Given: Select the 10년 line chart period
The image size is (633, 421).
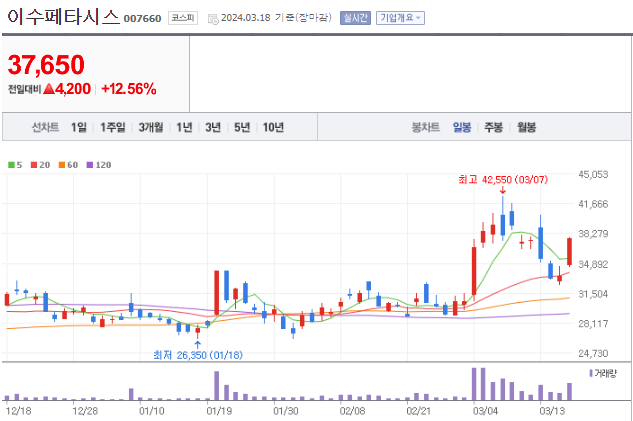Looking at the screenshot, I should click(273, 128).
